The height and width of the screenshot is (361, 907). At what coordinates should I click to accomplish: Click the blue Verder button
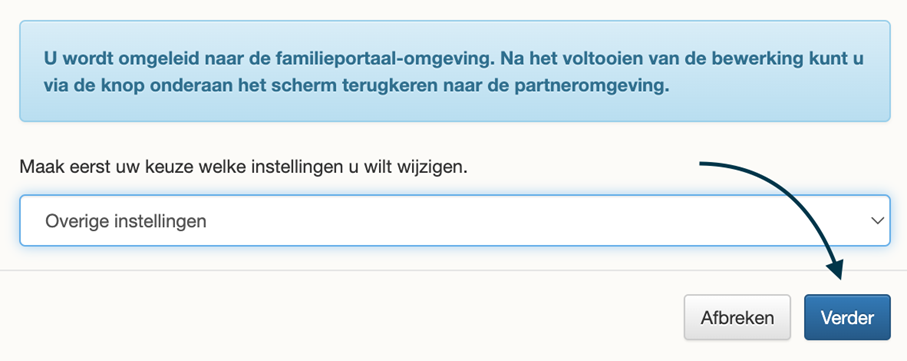pyautogui.click(x=847, y=317)
